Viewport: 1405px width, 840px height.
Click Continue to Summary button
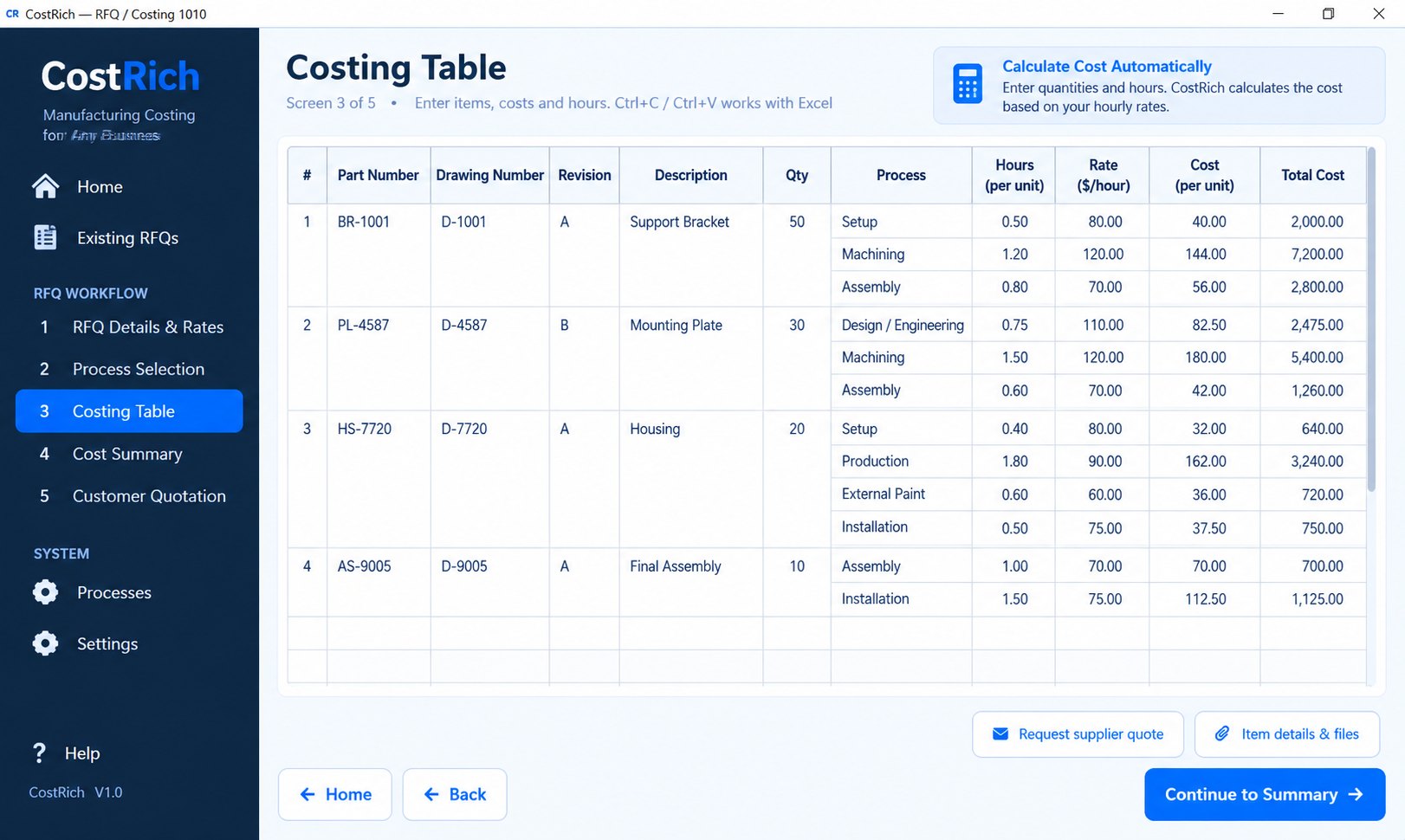coord(1265,794)
